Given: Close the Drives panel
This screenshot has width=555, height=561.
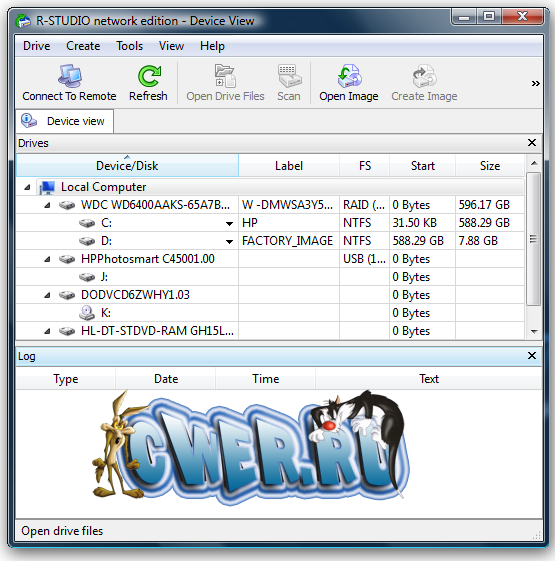Looking at the screenshot, I should [x=532, y=143].
